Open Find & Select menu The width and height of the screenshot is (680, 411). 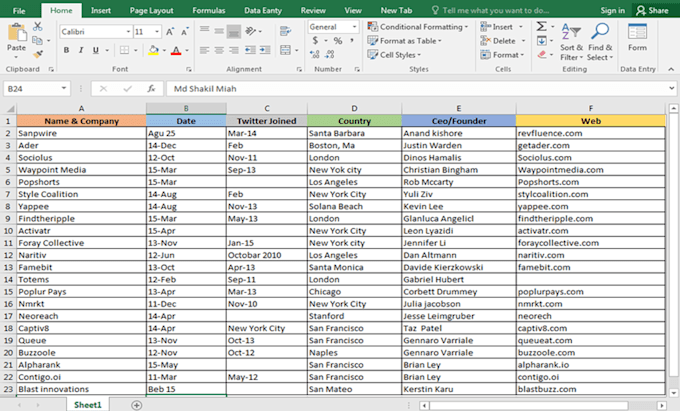[600, 42]
